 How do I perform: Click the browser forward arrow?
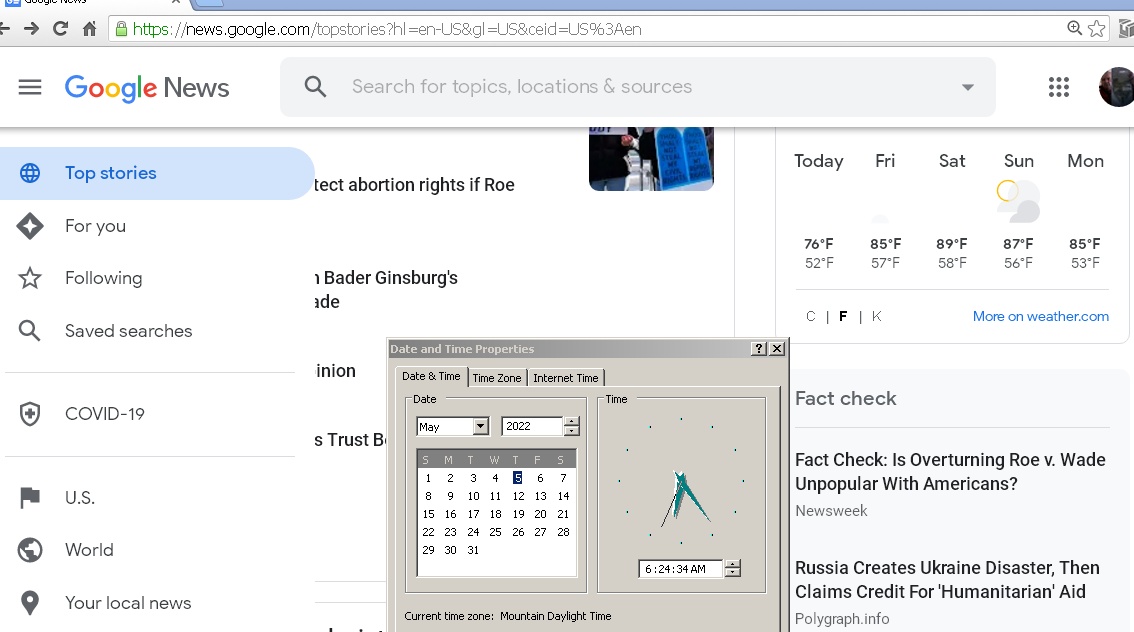coord(31,29)
